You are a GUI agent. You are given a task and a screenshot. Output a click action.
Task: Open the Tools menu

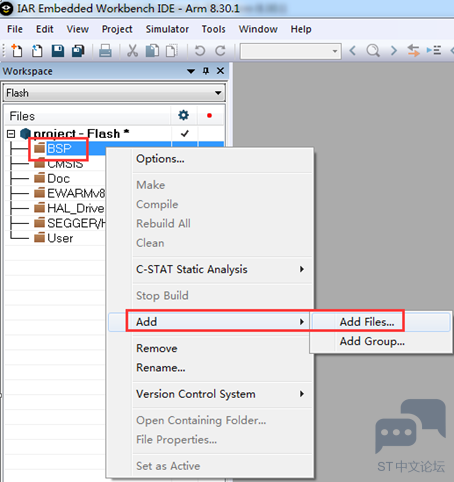(x=213, y=29)
